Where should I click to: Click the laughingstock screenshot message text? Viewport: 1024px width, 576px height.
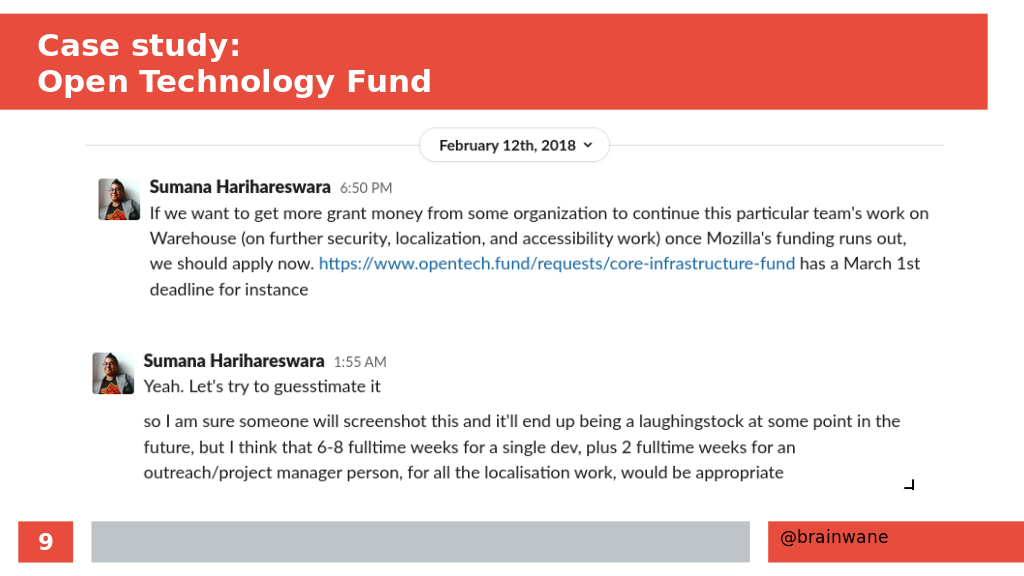pyautogui.click(x=522, y=447)
